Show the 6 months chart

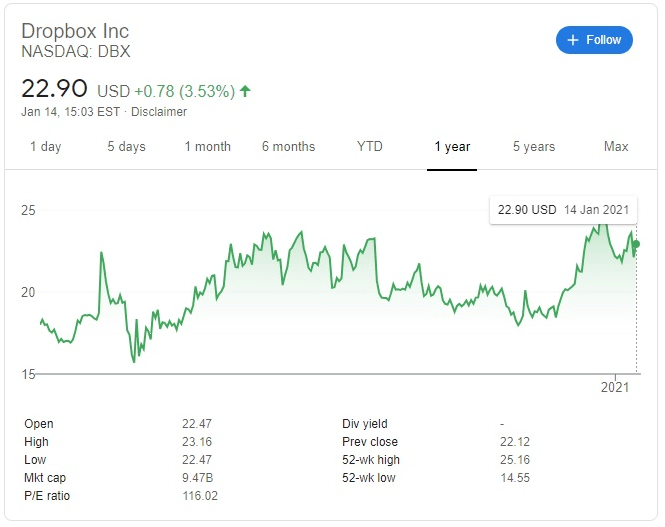(x=288, y=147)
